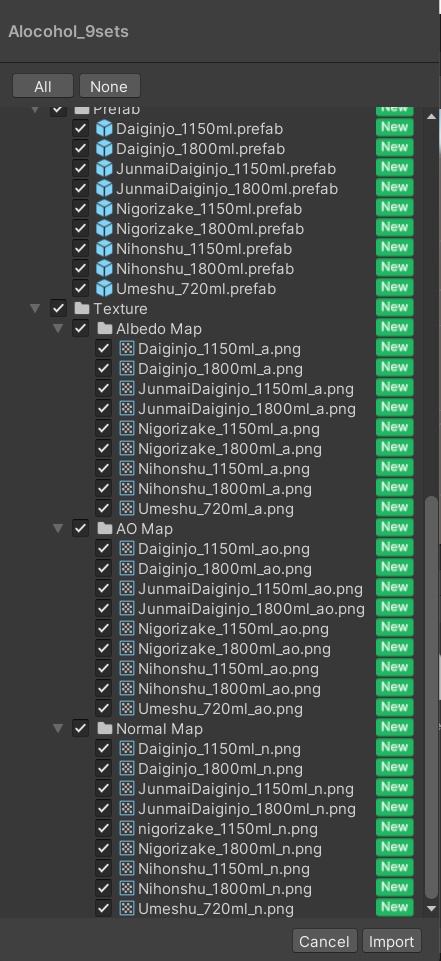441x961 pixels.
Task: Click the Texture folder icon
Action: coord(81,308)
